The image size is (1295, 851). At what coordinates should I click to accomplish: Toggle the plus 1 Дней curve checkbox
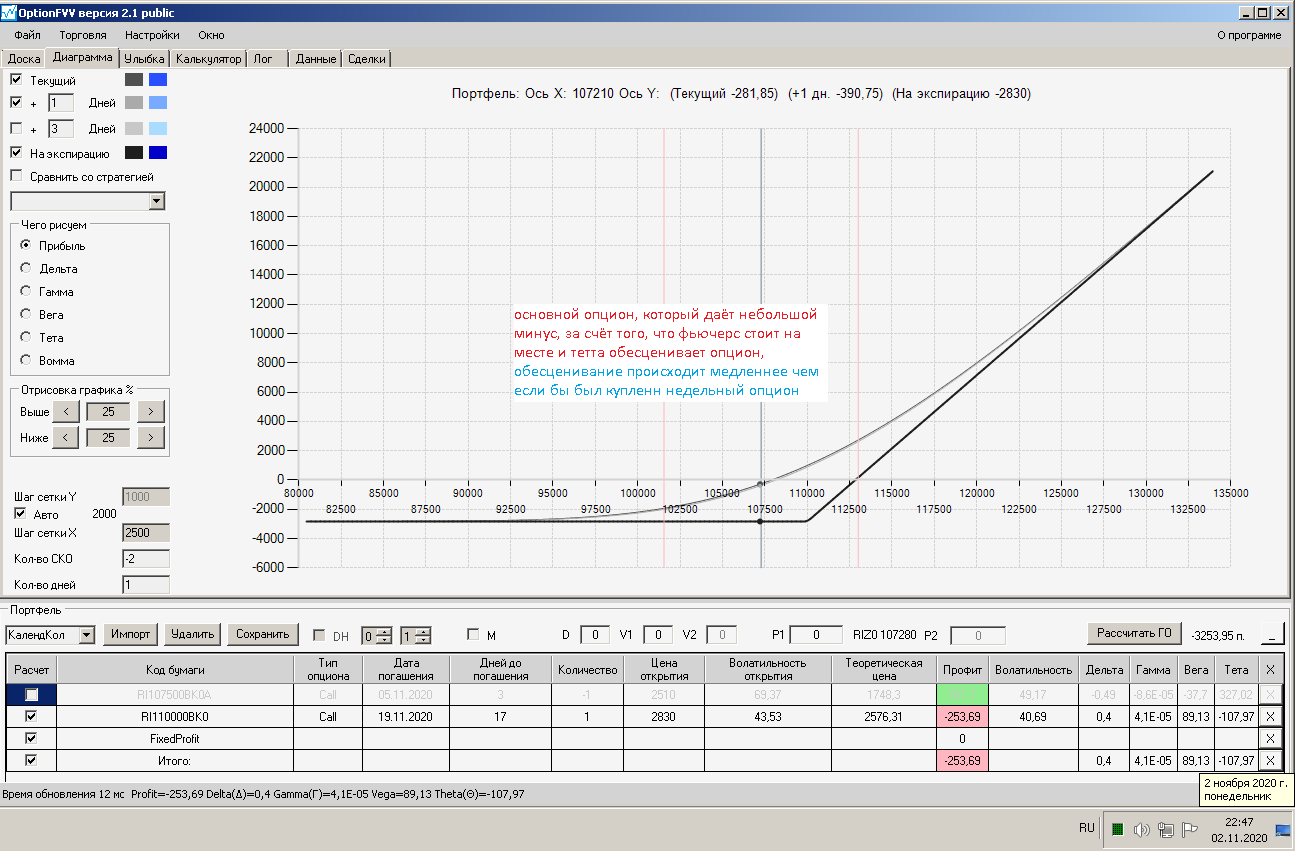coord(16,102)
